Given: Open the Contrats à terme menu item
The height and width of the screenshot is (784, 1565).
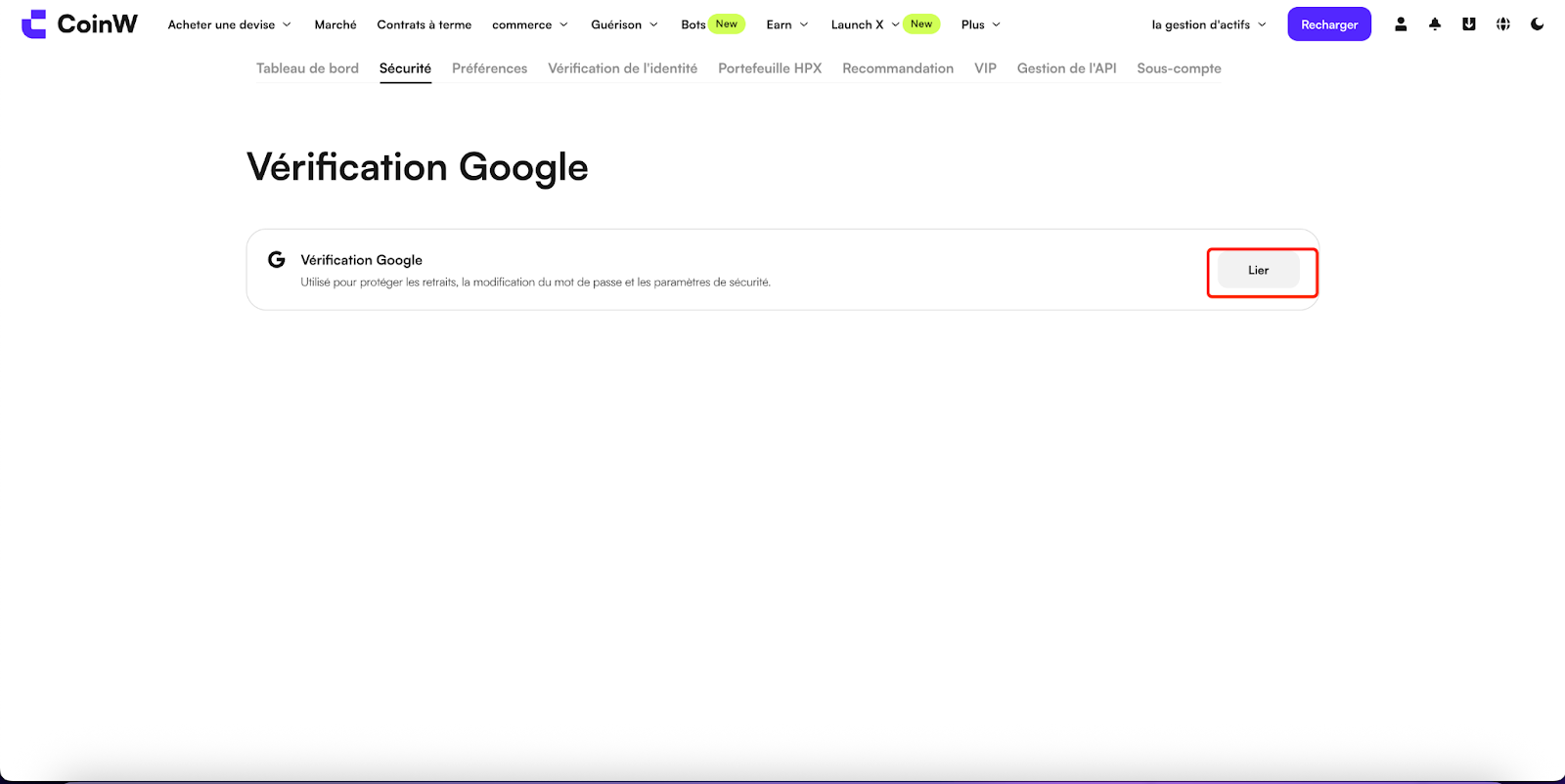Looking at the screenshot, I should (x=425, y=24).
